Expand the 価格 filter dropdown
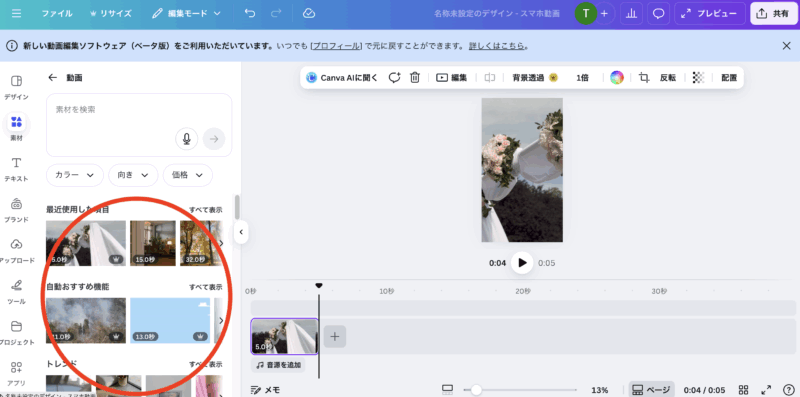Viewport: 800px width, 397px height. click(x=188, y=175)
